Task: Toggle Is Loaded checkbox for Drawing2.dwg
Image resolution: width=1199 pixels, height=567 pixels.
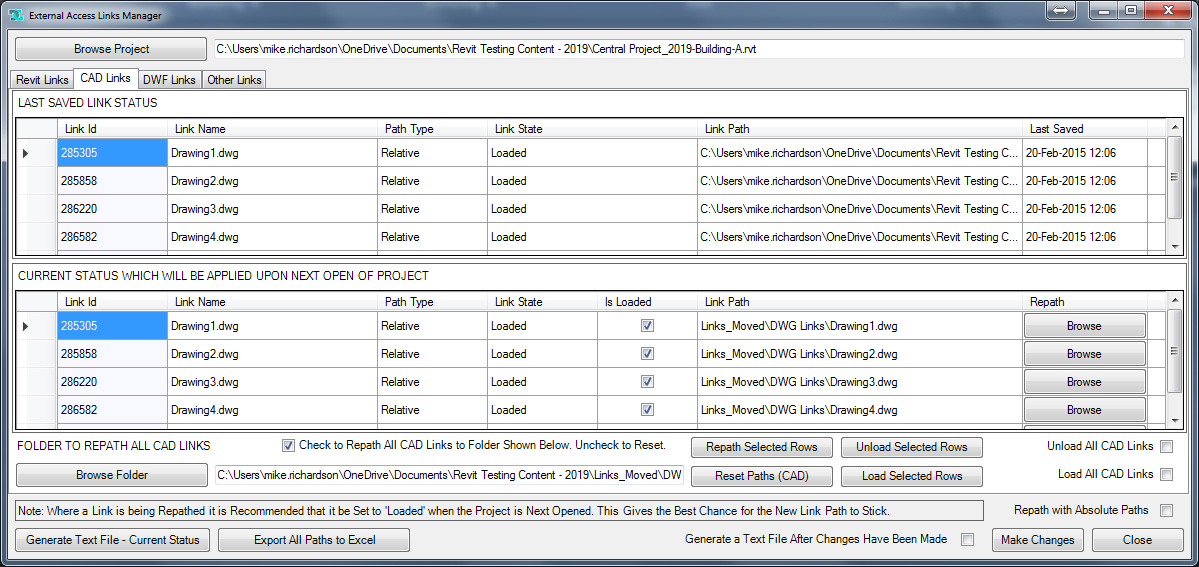Action: coord(647,354)
